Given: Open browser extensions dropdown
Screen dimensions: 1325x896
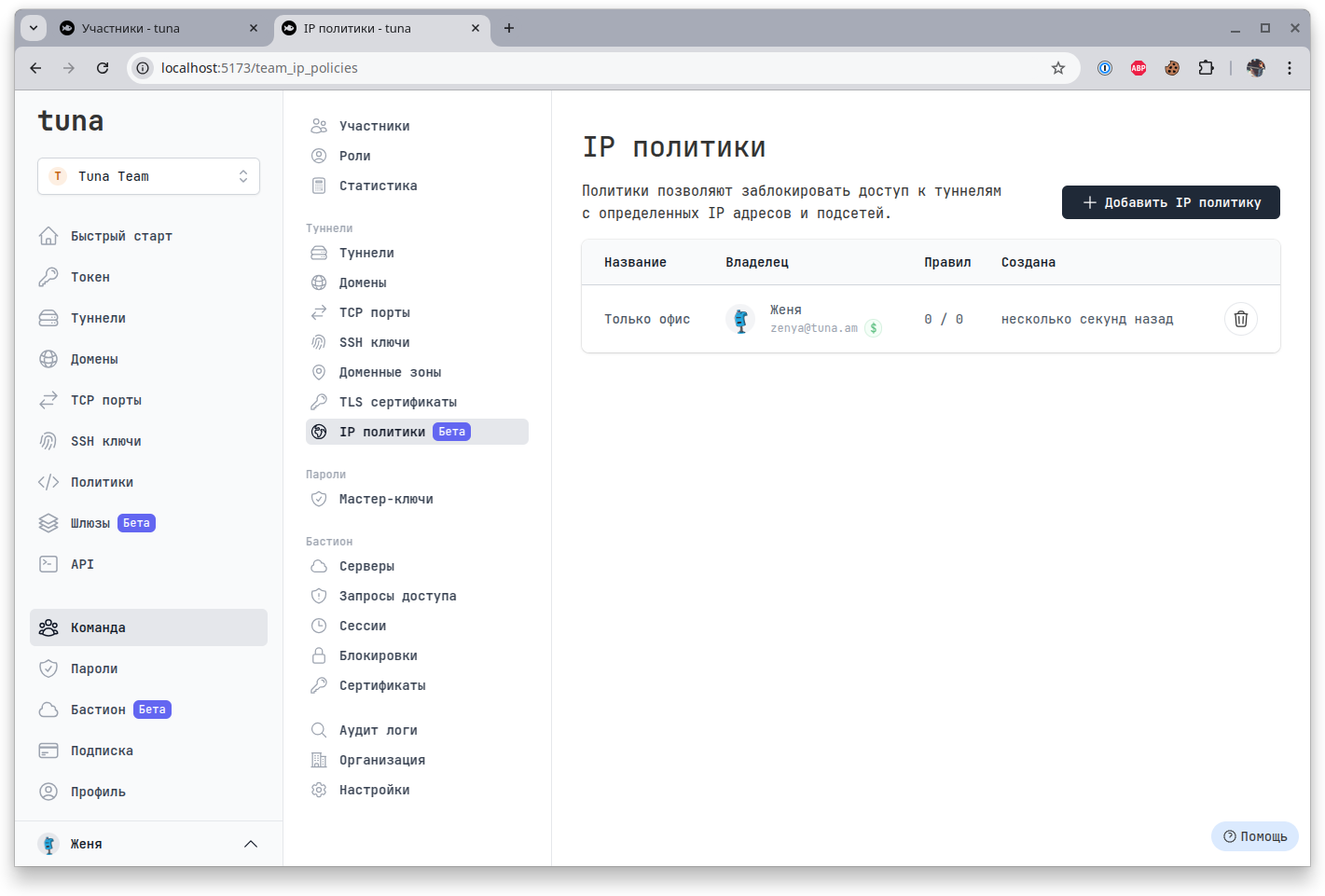Looking at the screenshot, I should pyautogui.click(x=1206, y=67).
